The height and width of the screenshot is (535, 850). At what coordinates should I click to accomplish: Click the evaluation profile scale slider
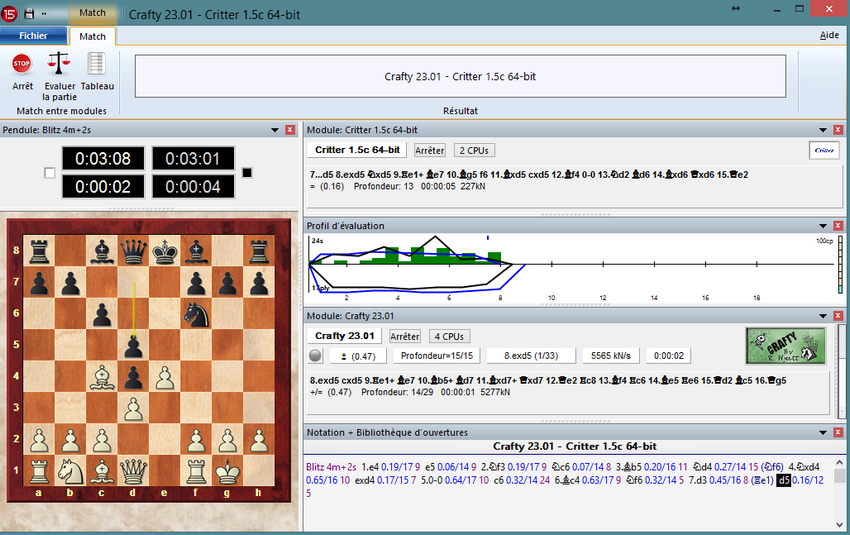(x=841, y=265)
